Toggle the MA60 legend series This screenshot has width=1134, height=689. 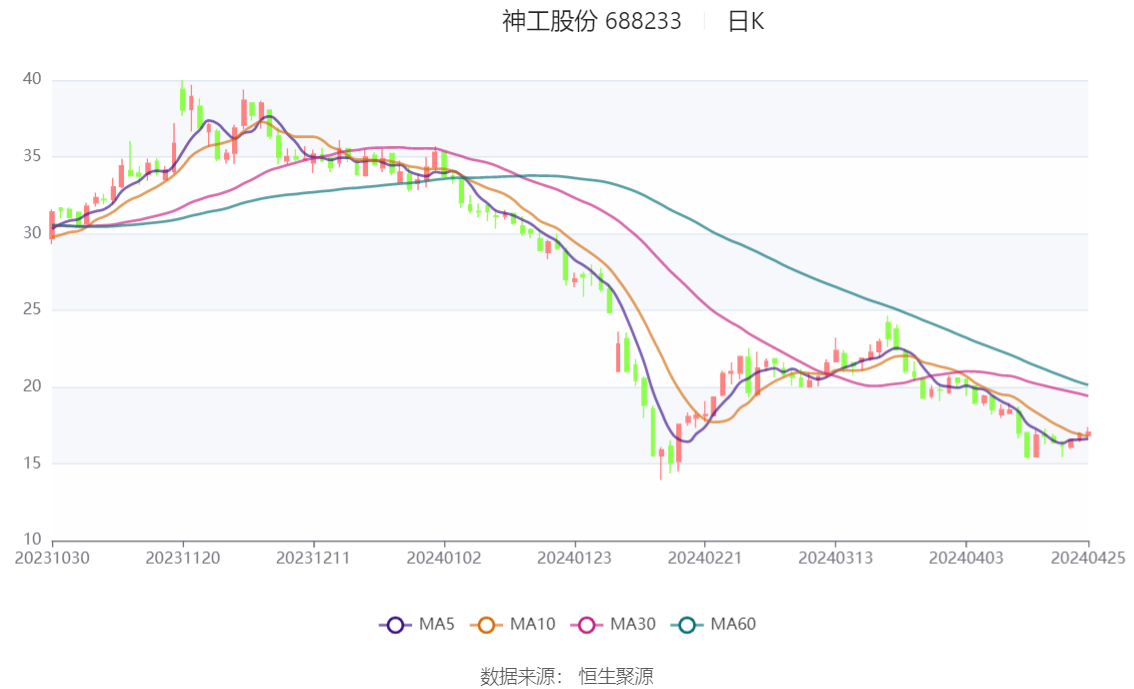[713, 625]
